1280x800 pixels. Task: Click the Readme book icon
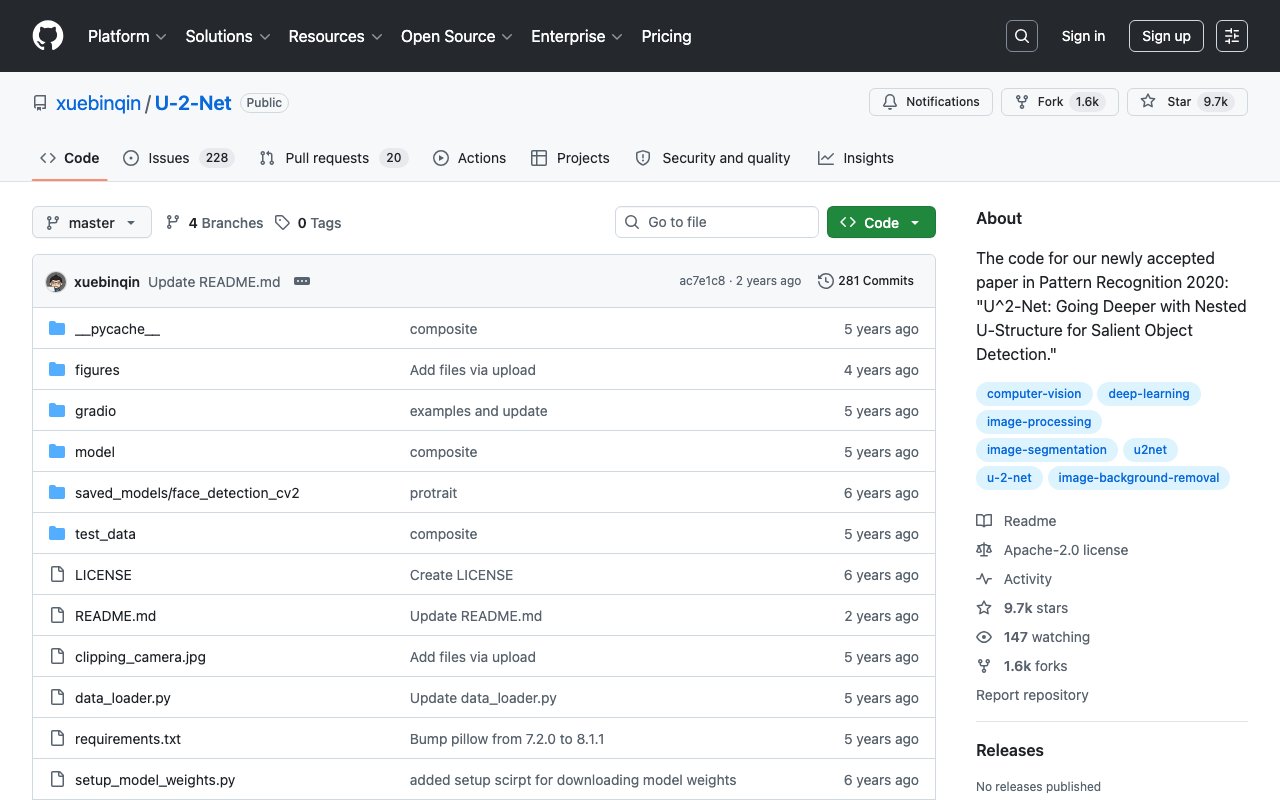click(984, 521)
